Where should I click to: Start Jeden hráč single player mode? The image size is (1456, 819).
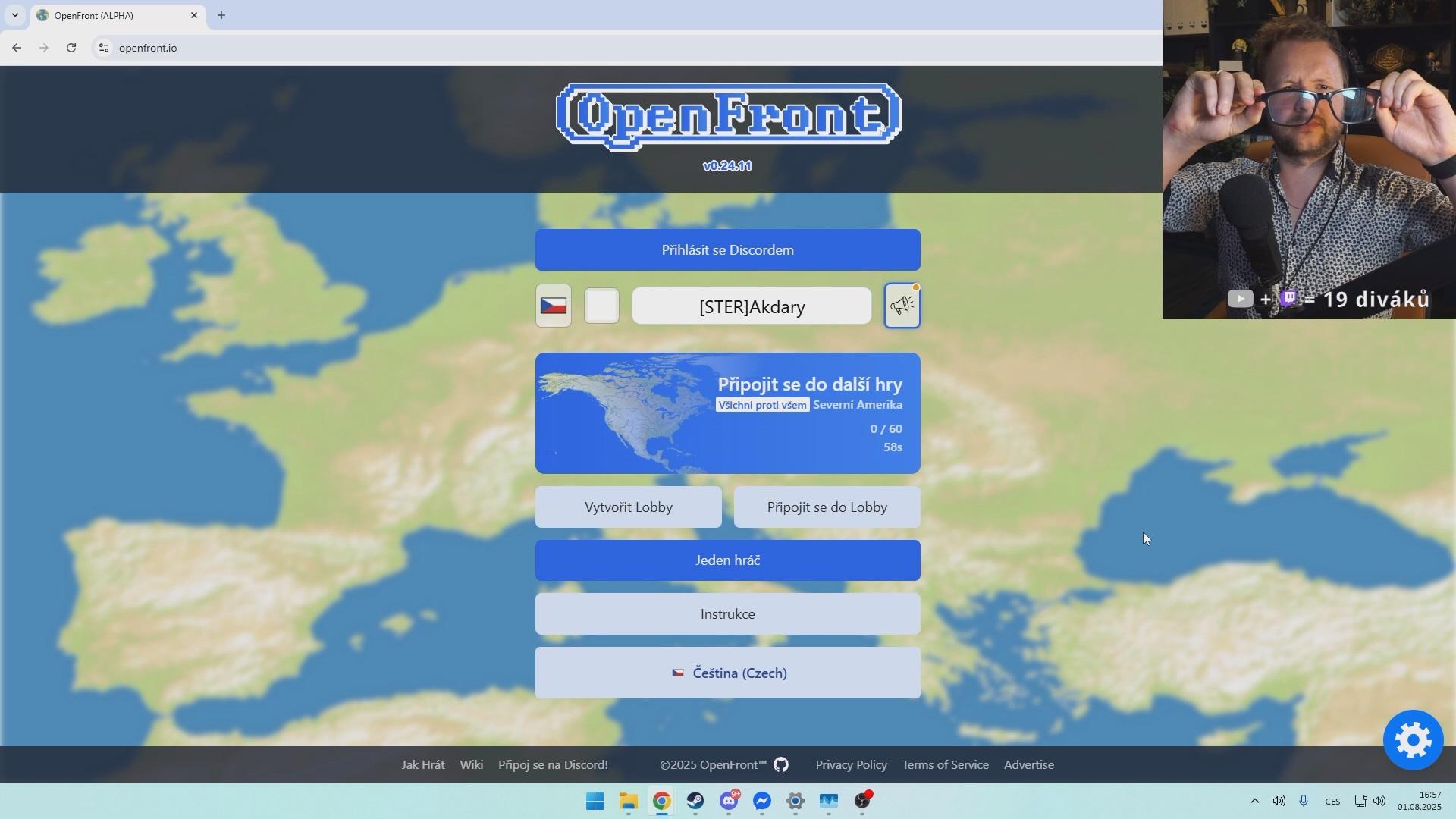click(727, 560)
